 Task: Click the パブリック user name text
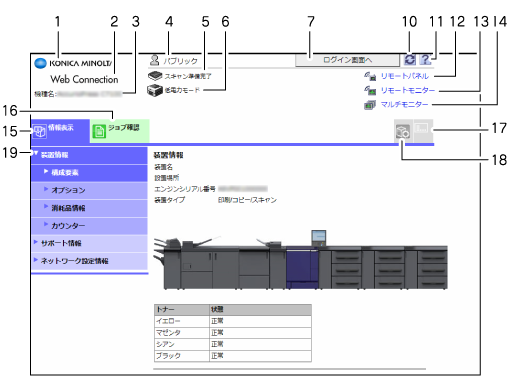181,61
